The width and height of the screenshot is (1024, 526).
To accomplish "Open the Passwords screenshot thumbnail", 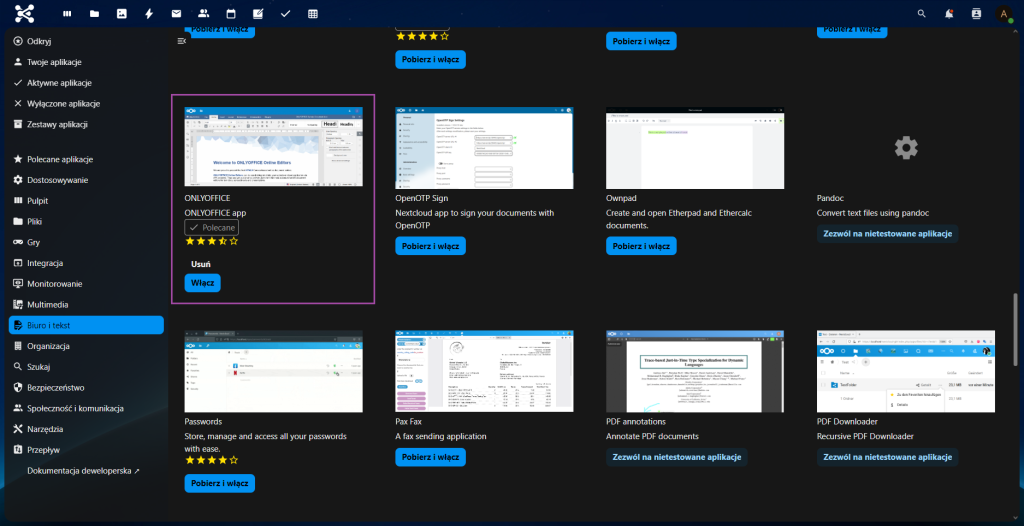I will [274, 371].
